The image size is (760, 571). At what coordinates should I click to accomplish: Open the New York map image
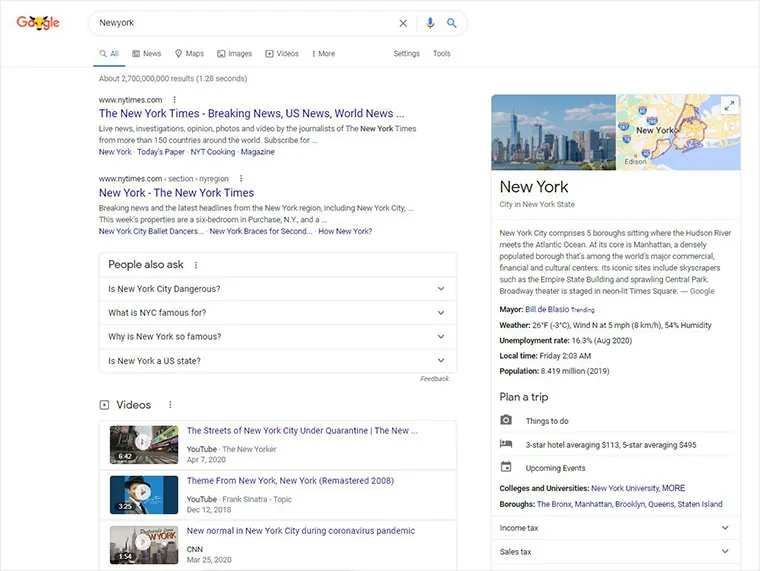[x=678, y=132]
